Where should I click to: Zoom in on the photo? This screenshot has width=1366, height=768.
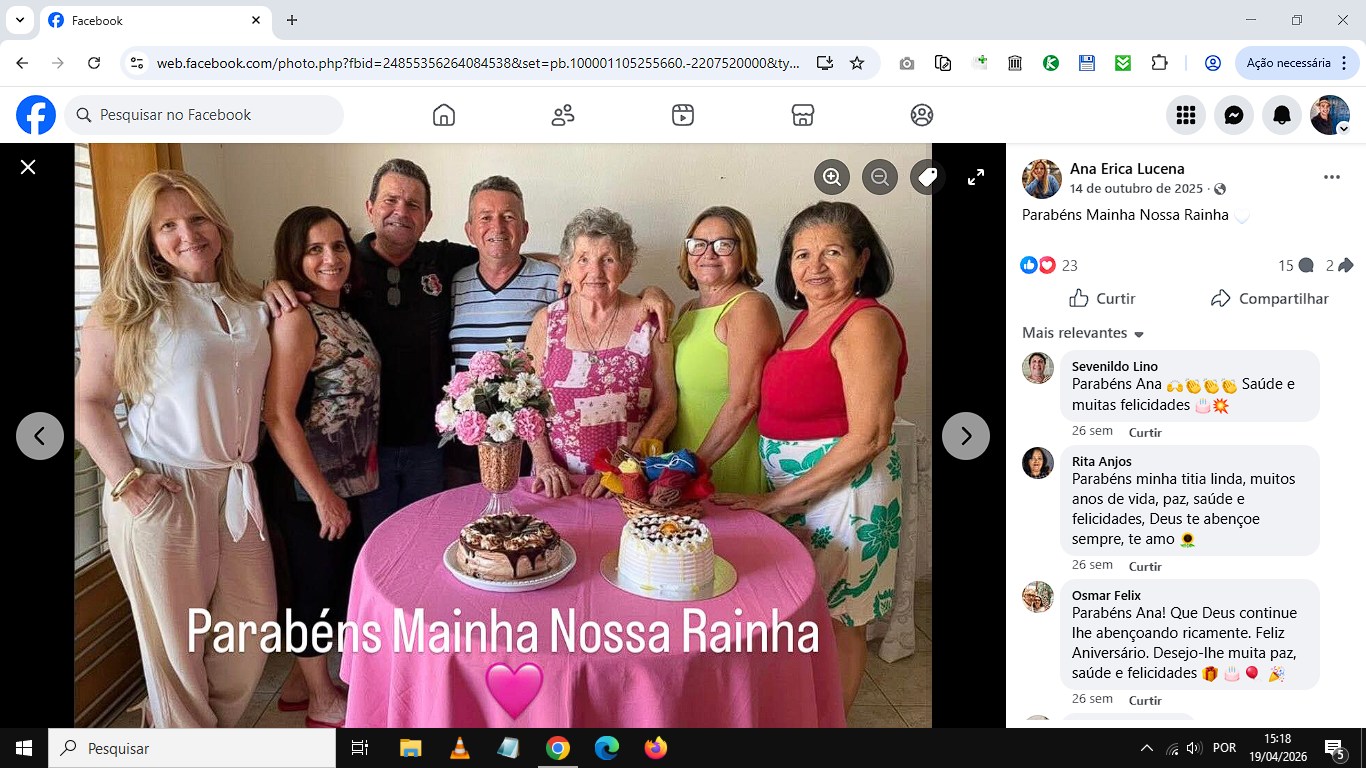tap(832, 177)
